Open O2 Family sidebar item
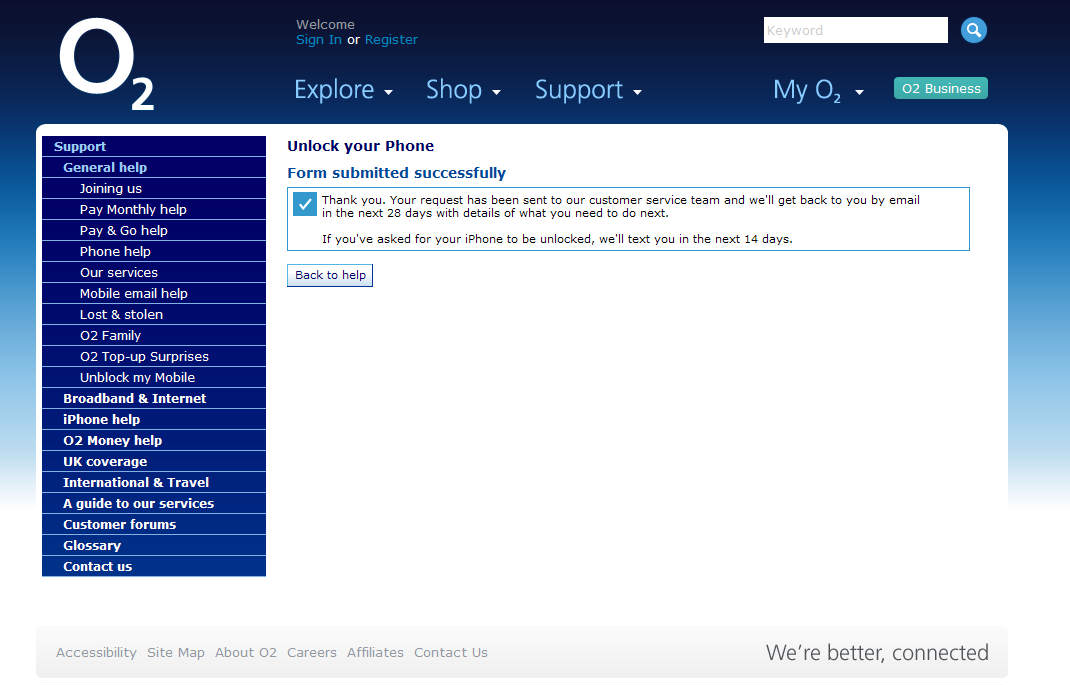 click(x=154, y=336)
